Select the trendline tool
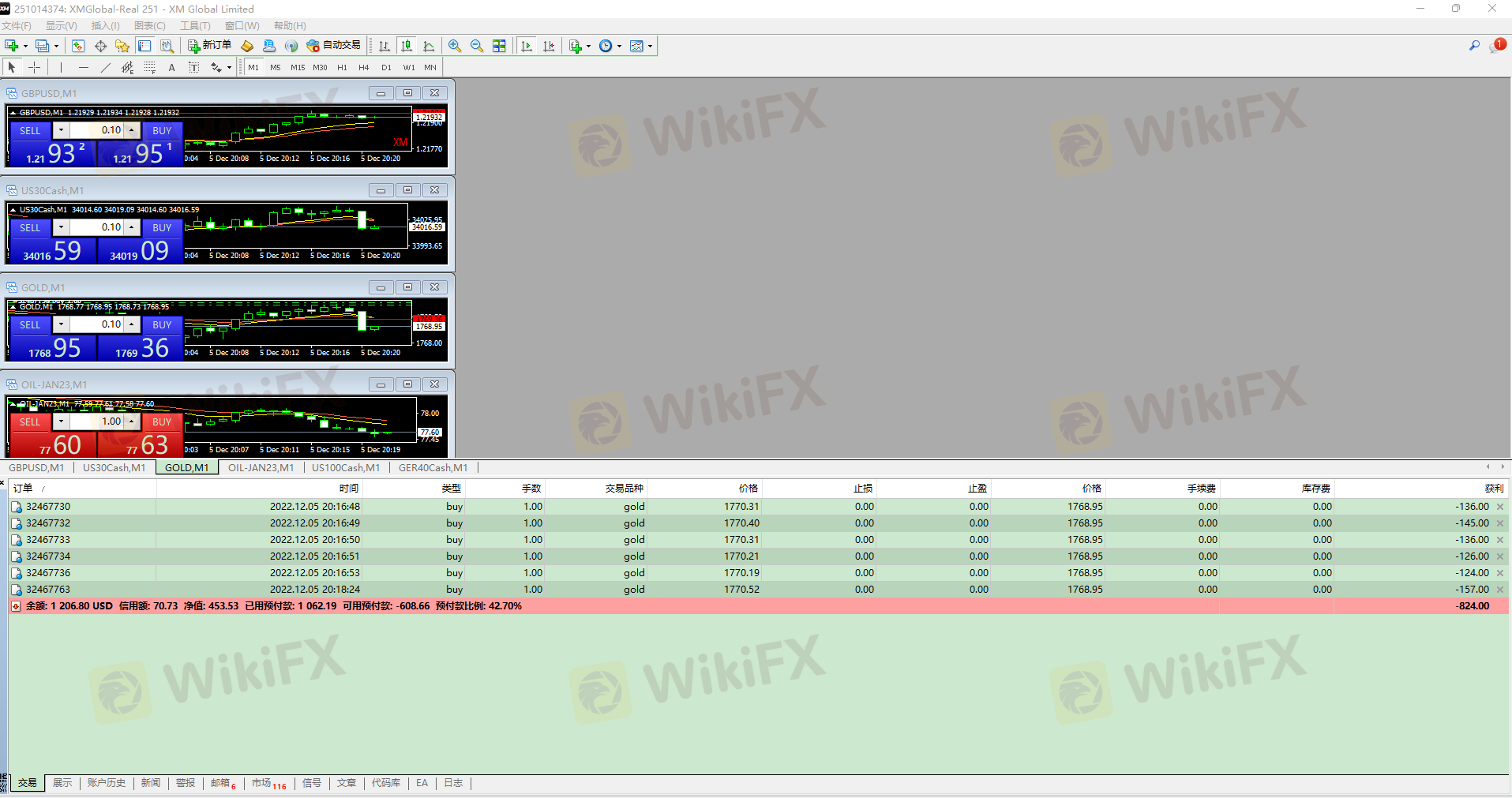1512x798 pixels. point(105,67)
